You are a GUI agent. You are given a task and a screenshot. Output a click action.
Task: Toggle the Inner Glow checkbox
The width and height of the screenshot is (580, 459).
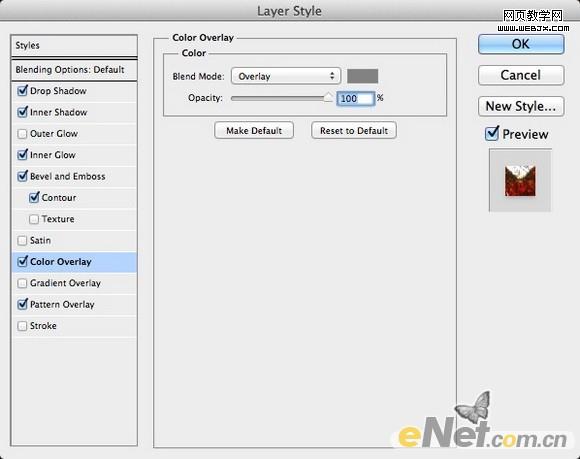pyautogui.click(x=23, y=155)
